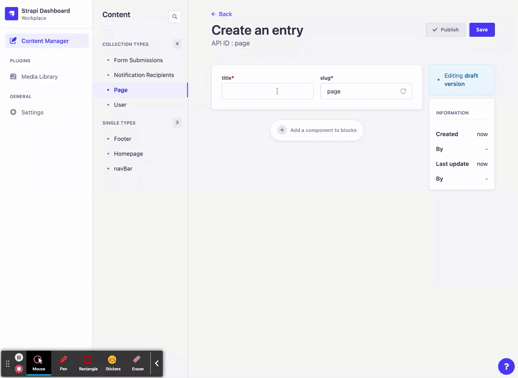Activate the Mouse pointer tool
The height and width of the screenshot is (378, 518).
(x=39, y=363)
